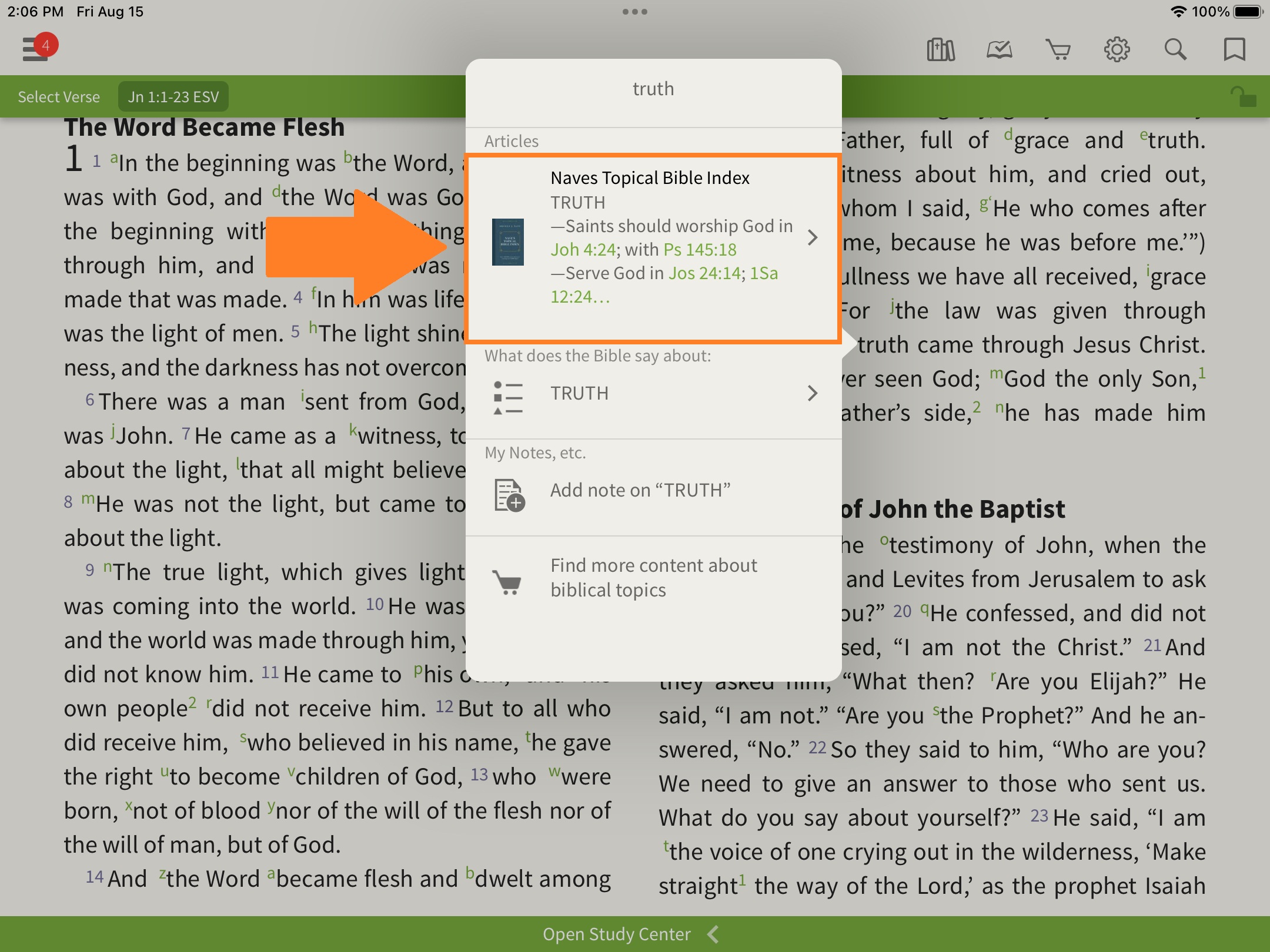Open the Library books icon

940,50
